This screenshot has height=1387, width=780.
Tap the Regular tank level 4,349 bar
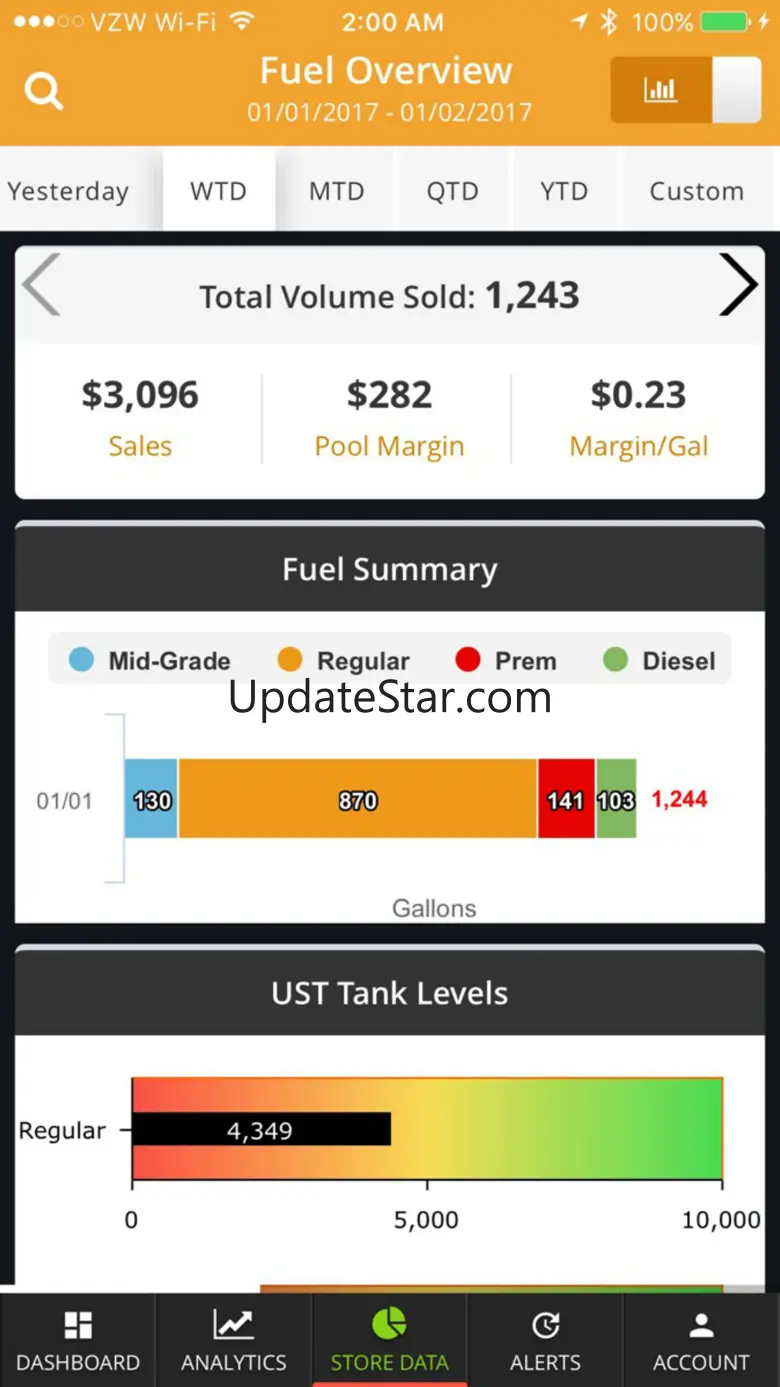pyautogui.click(x=260, y=1130)
